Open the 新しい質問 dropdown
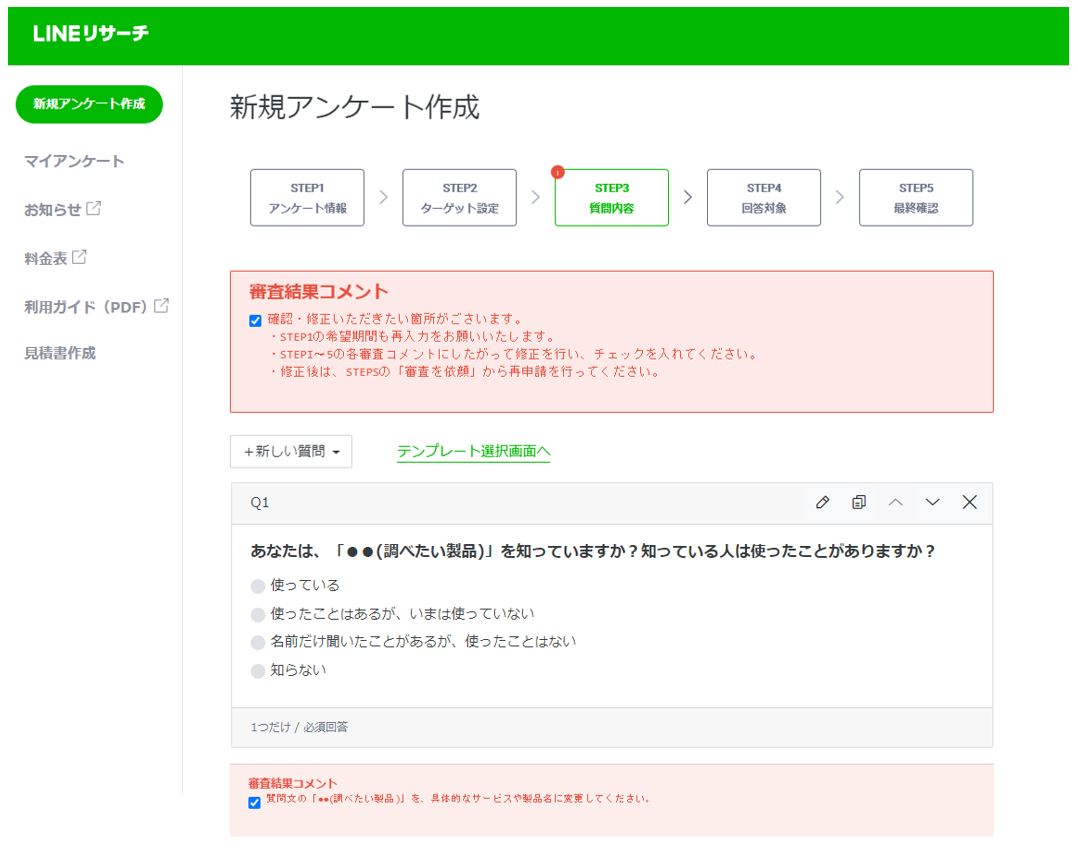Viewport: 1078px width, 852px height. (x=291, y=452)
